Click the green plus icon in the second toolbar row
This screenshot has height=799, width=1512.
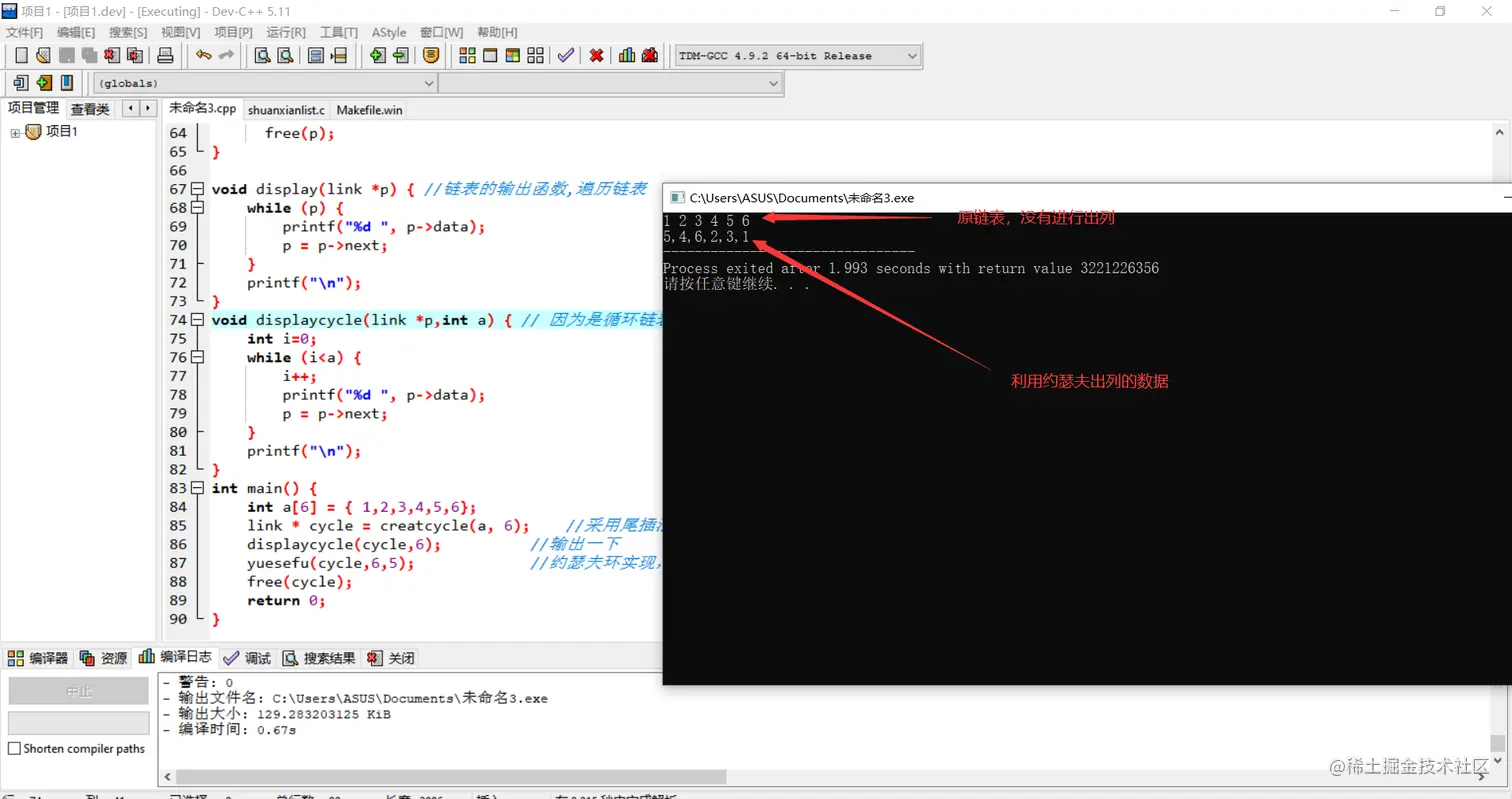point(44,83)
